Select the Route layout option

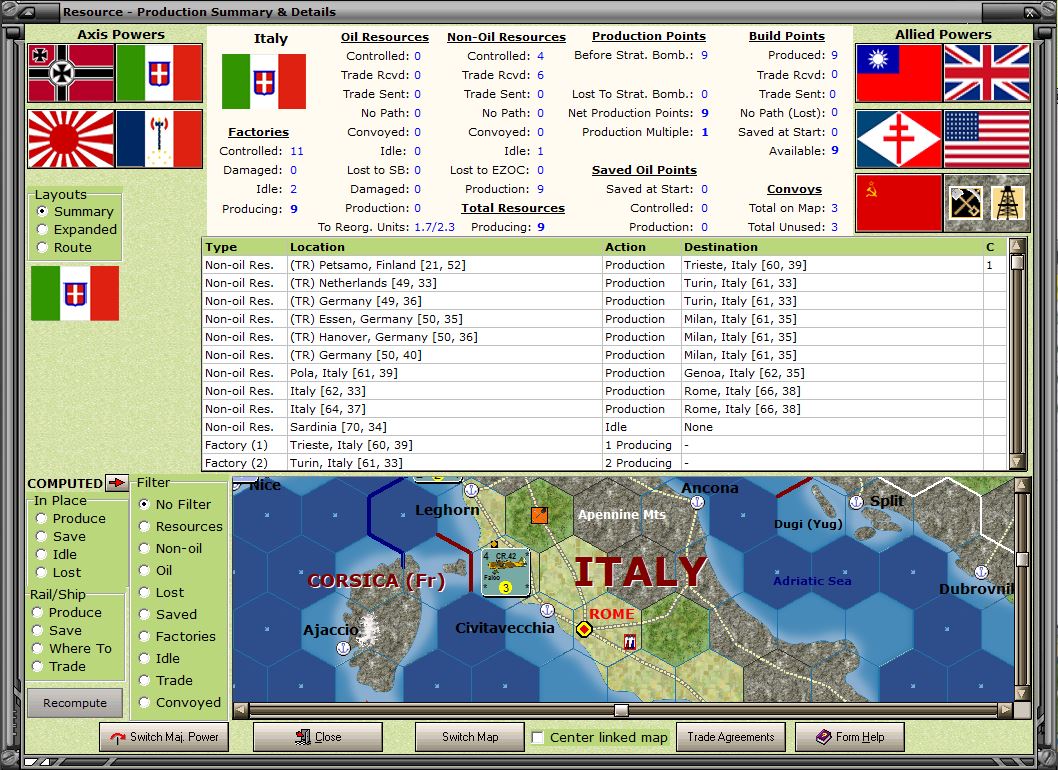pos(64,248)
